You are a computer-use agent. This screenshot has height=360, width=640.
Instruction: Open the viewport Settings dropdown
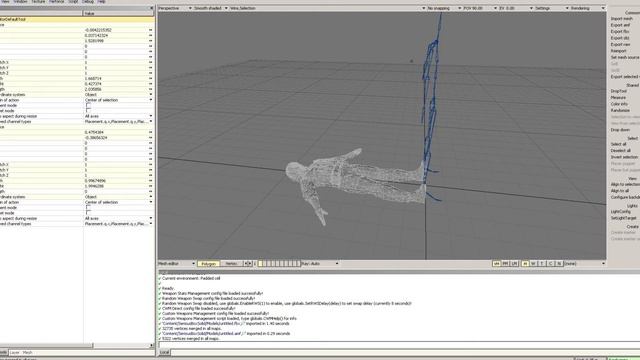click(x=552, y=8)
